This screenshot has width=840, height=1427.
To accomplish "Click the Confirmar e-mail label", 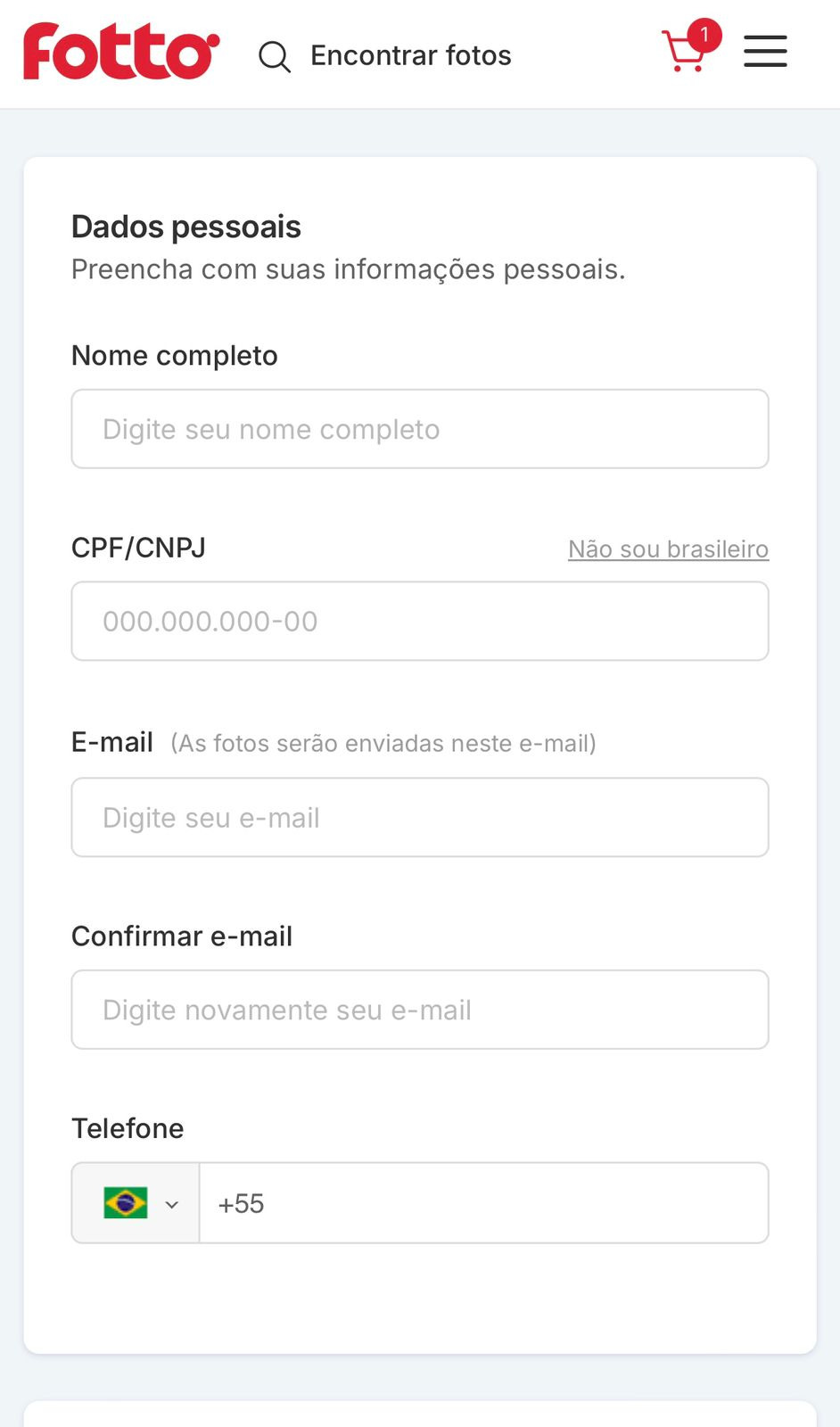I will pos(182,936).
